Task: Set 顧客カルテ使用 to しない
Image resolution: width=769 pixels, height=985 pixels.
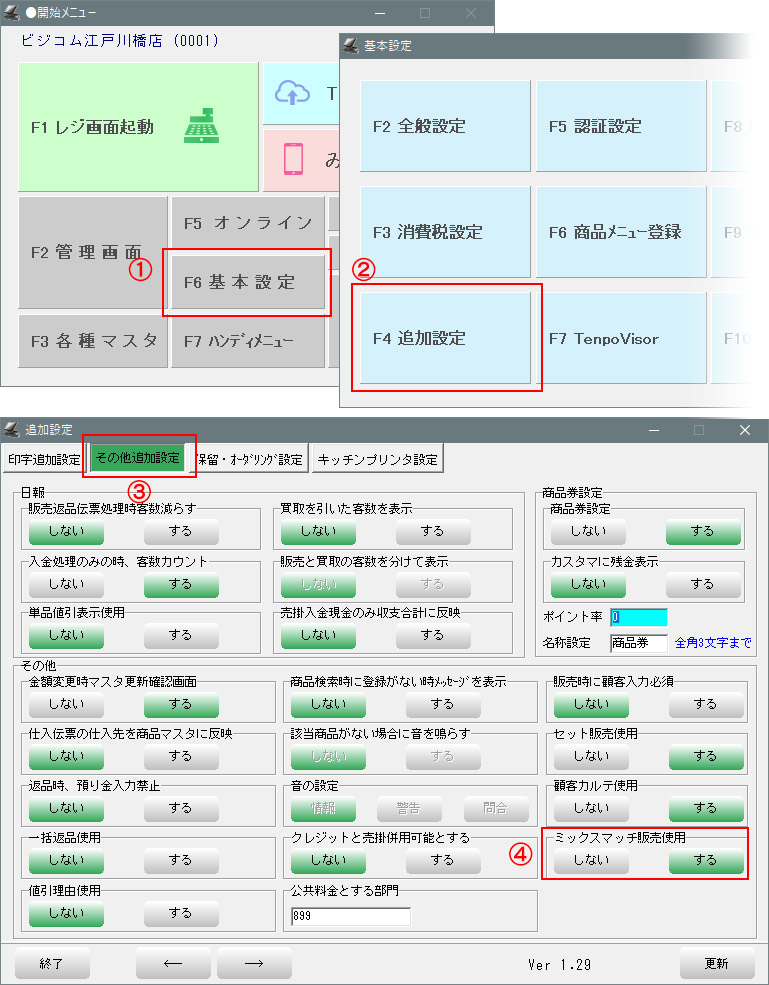Action: pyautogui.click(x=590, y=807)
